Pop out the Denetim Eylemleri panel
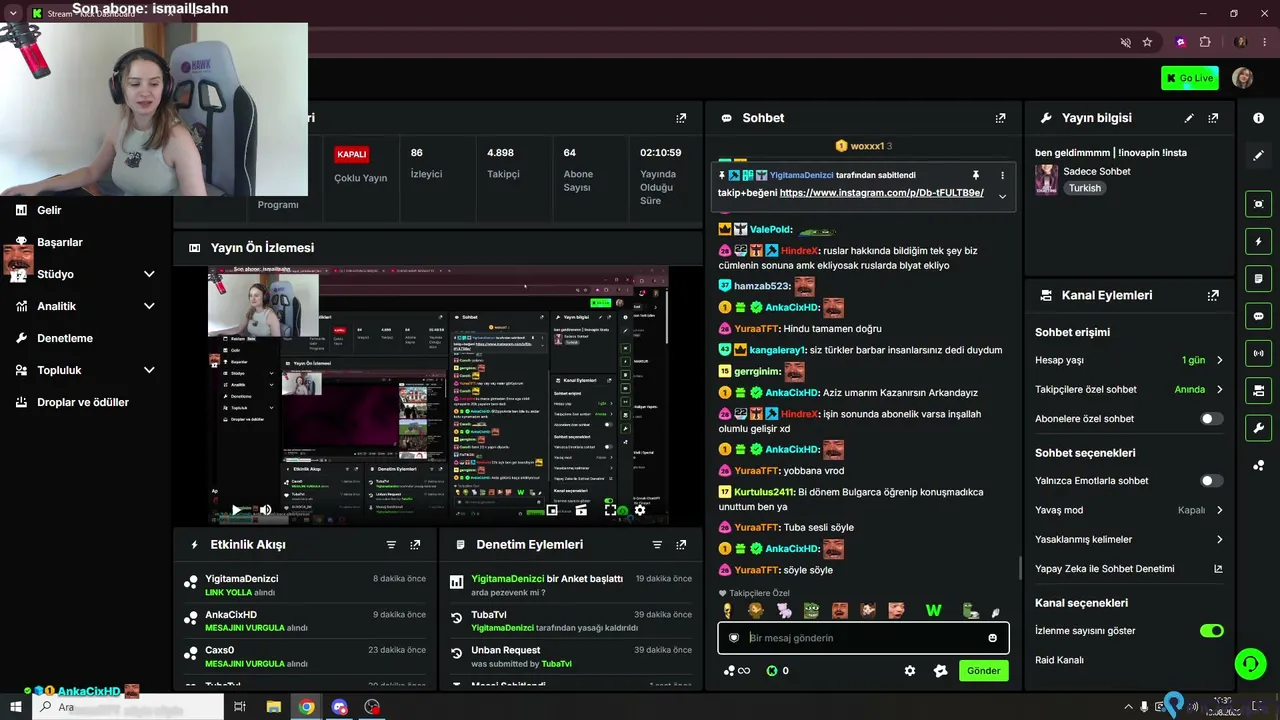The height and width of the screenshot is (720, 1280). click(681, 545)
